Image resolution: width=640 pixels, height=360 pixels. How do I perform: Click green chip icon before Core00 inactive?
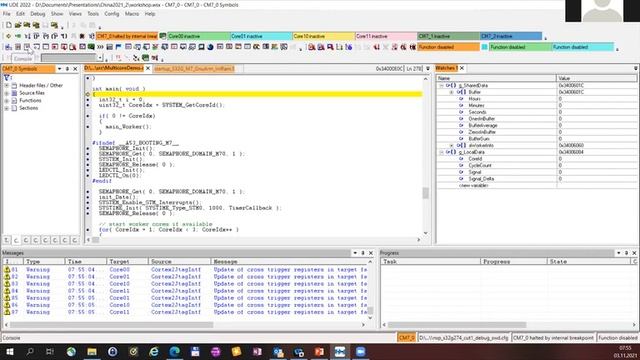pyautogui.click(x=163, y=36)
